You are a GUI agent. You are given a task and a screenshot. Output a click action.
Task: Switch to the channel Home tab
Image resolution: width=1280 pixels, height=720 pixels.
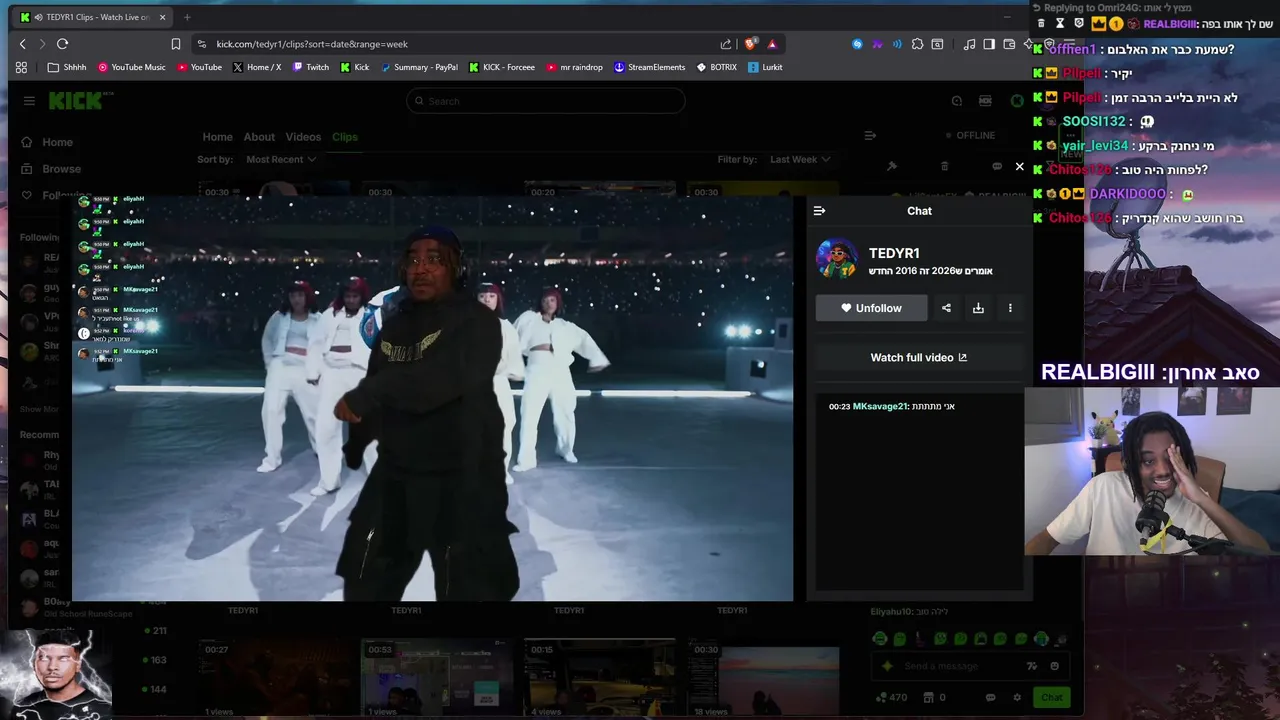point(217,137)
